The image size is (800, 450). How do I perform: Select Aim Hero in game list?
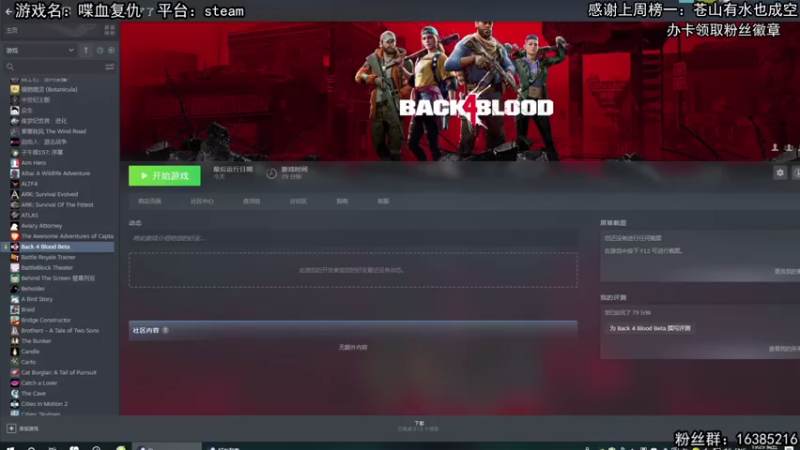(x=34, y=163)
